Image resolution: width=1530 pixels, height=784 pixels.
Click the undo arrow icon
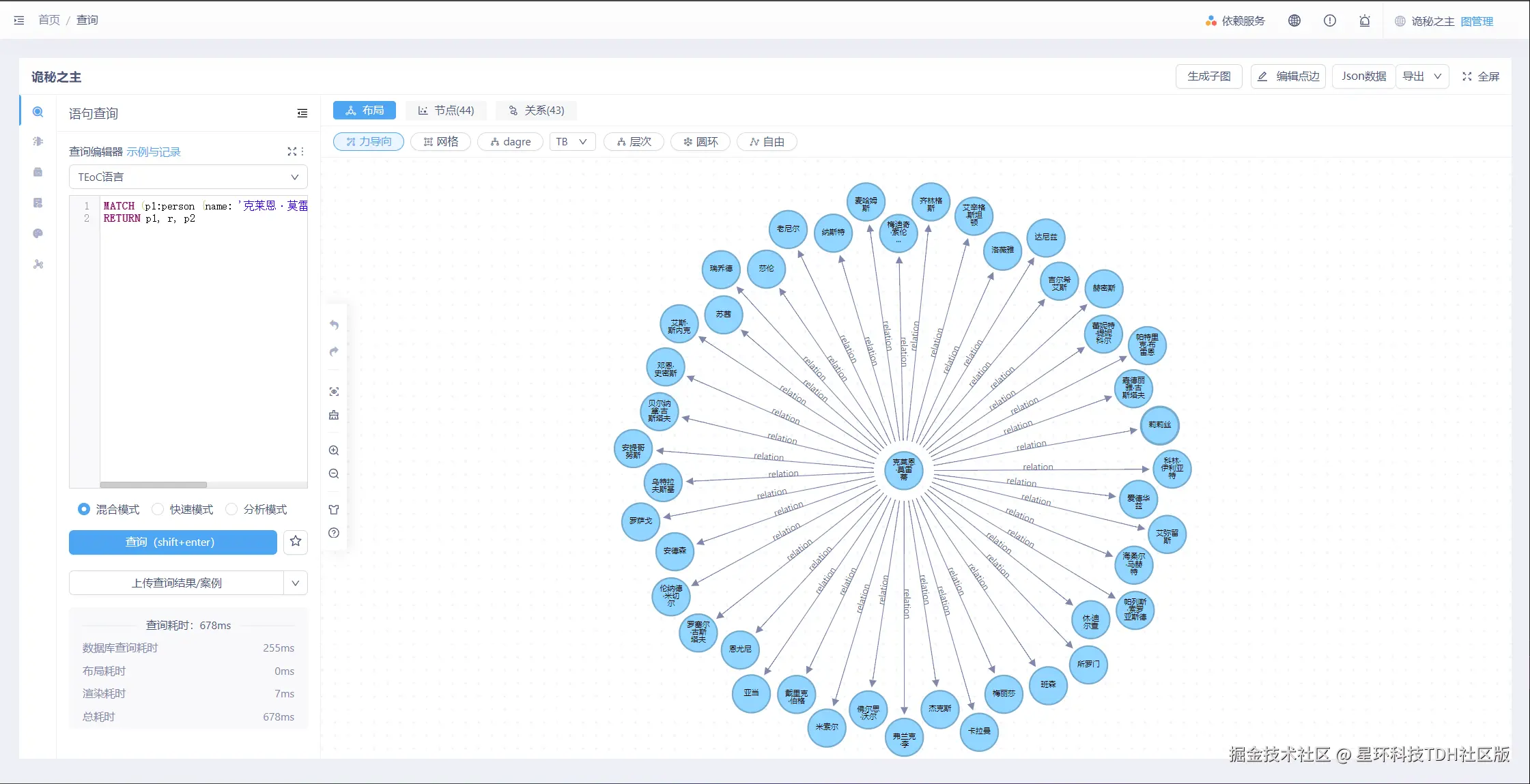(334, 325)
